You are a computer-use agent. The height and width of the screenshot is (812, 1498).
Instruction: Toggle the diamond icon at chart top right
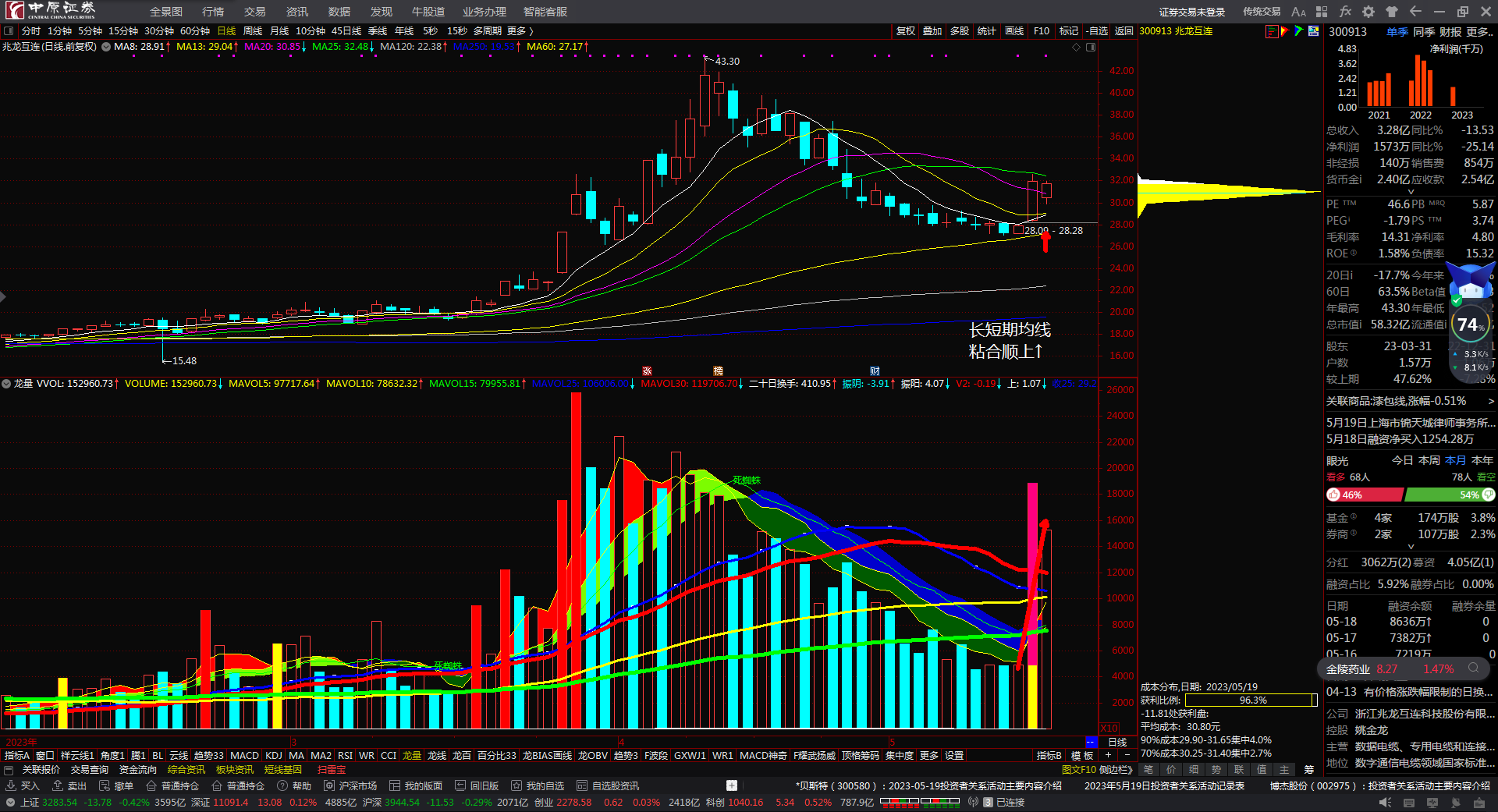pos(1077,47)
